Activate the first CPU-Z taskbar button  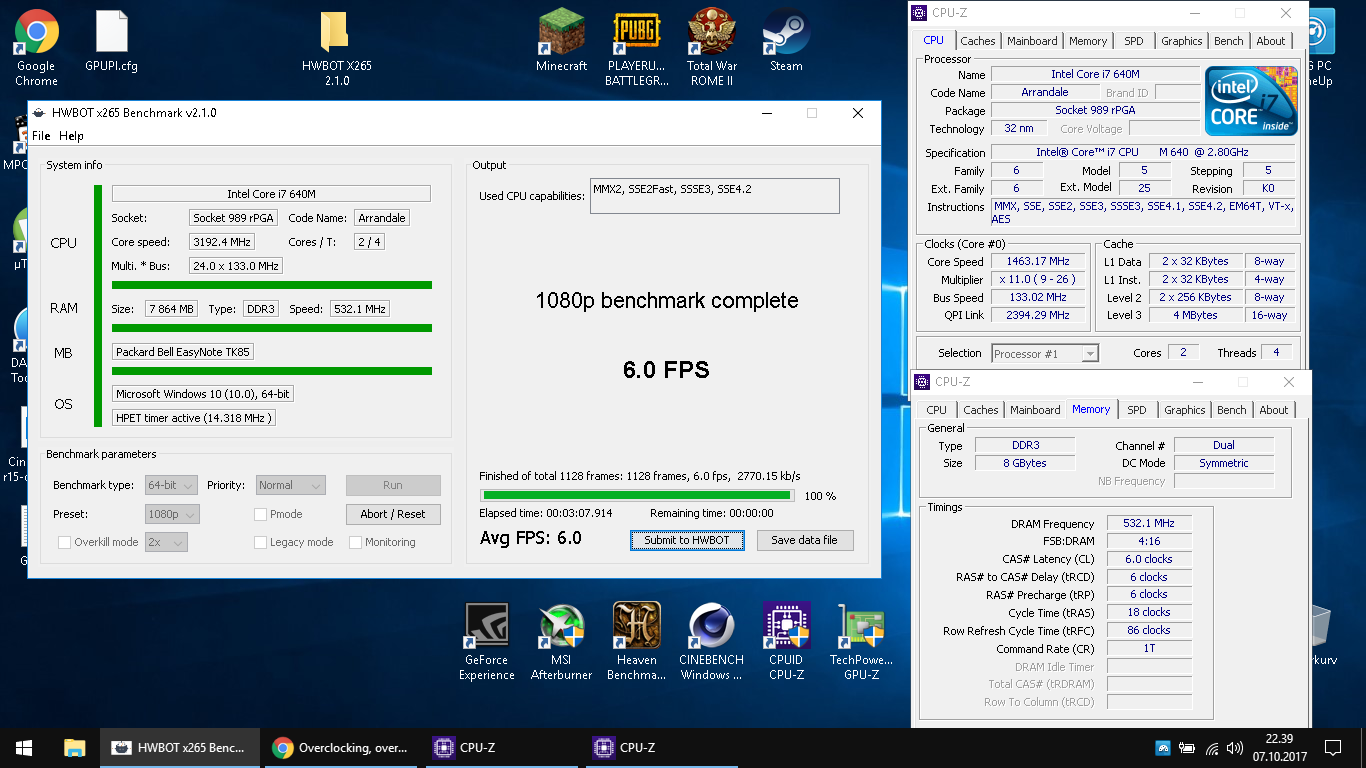point(500,747)
